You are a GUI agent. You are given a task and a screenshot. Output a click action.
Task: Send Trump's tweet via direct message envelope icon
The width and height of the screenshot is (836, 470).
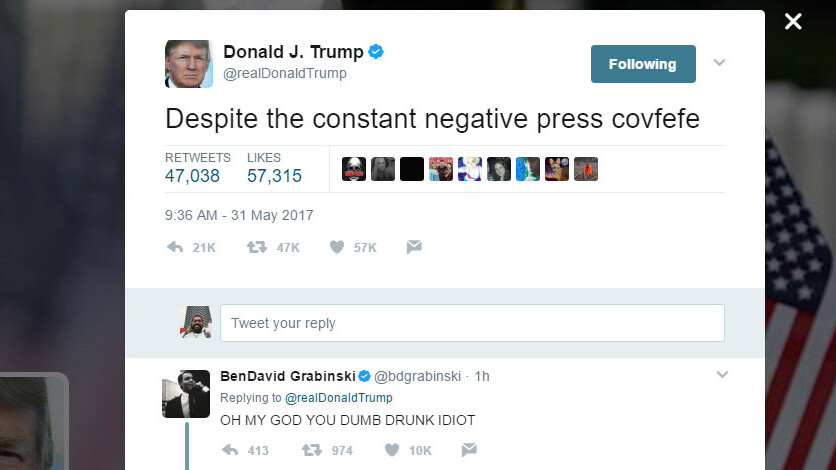click(414, 247)
